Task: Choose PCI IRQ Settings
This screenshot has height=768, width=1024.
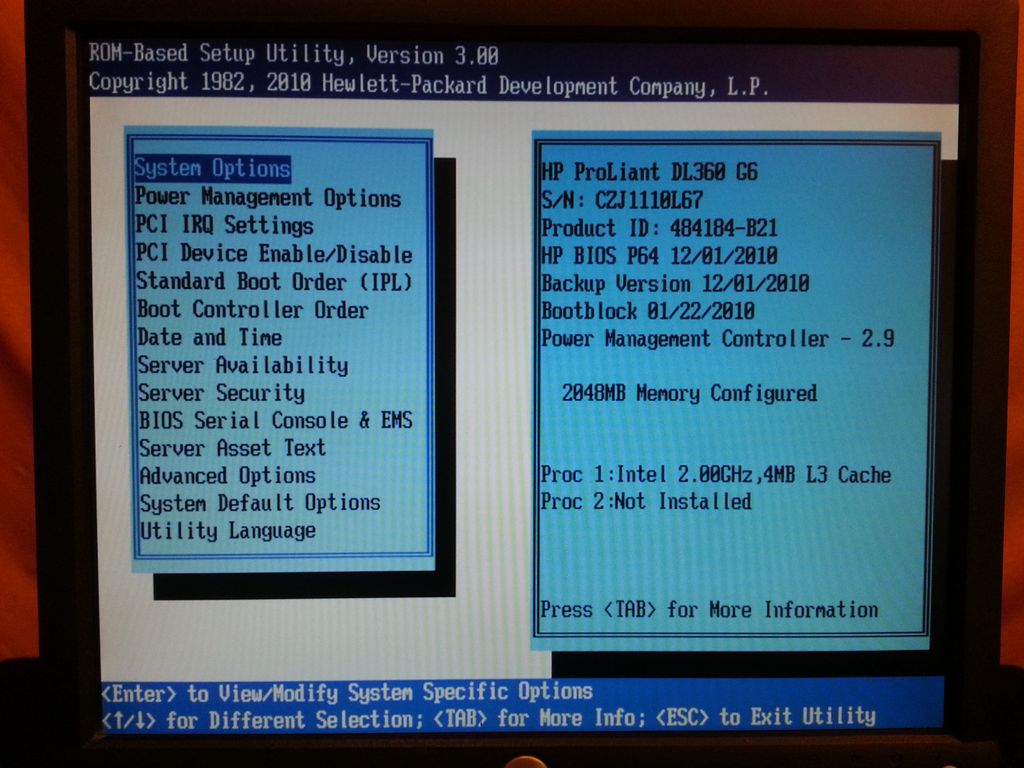Action: (x=224, y=225)
